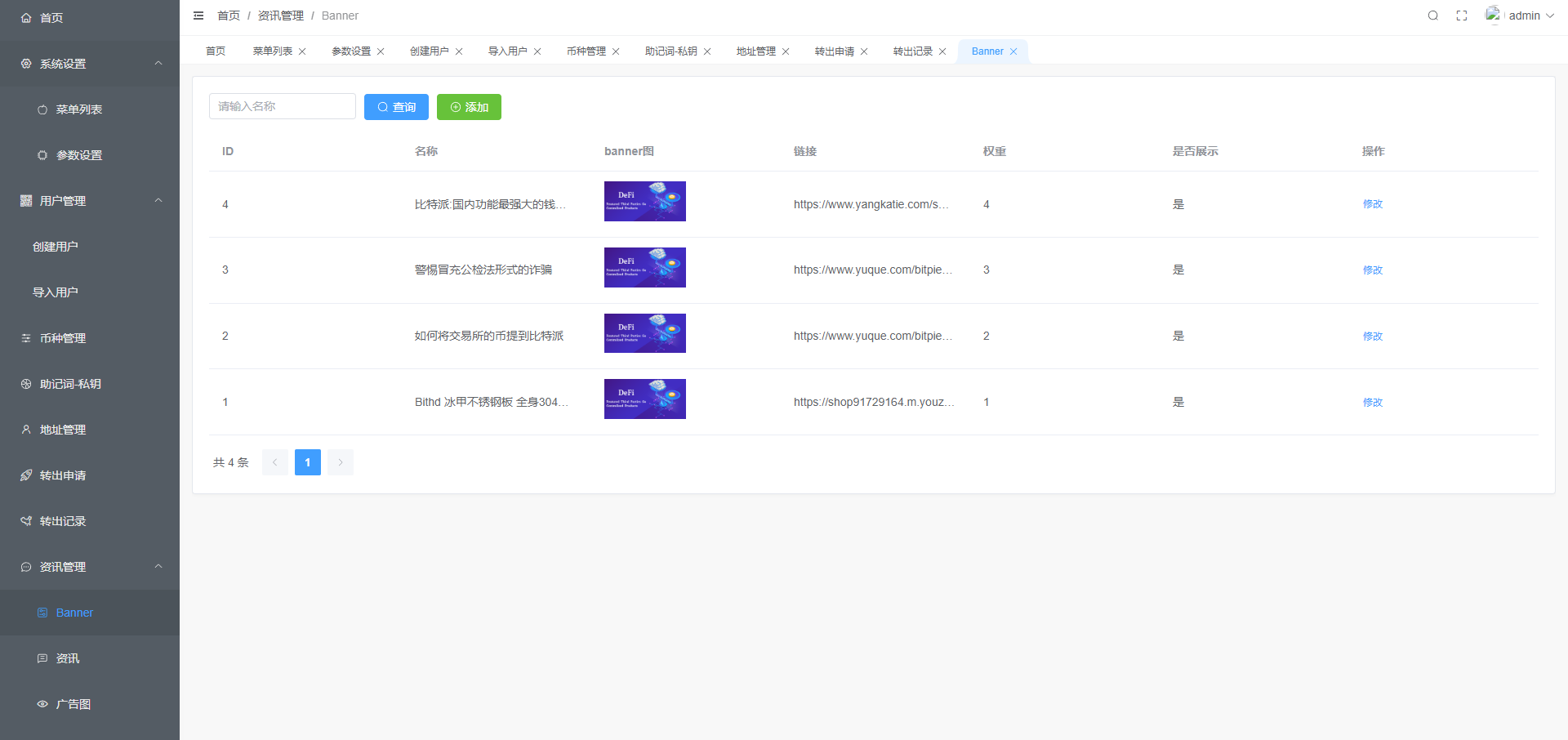This screenshot has width=1568, height=740.
Task: Click the 查询 search button
Action: [x=396, y=106]
